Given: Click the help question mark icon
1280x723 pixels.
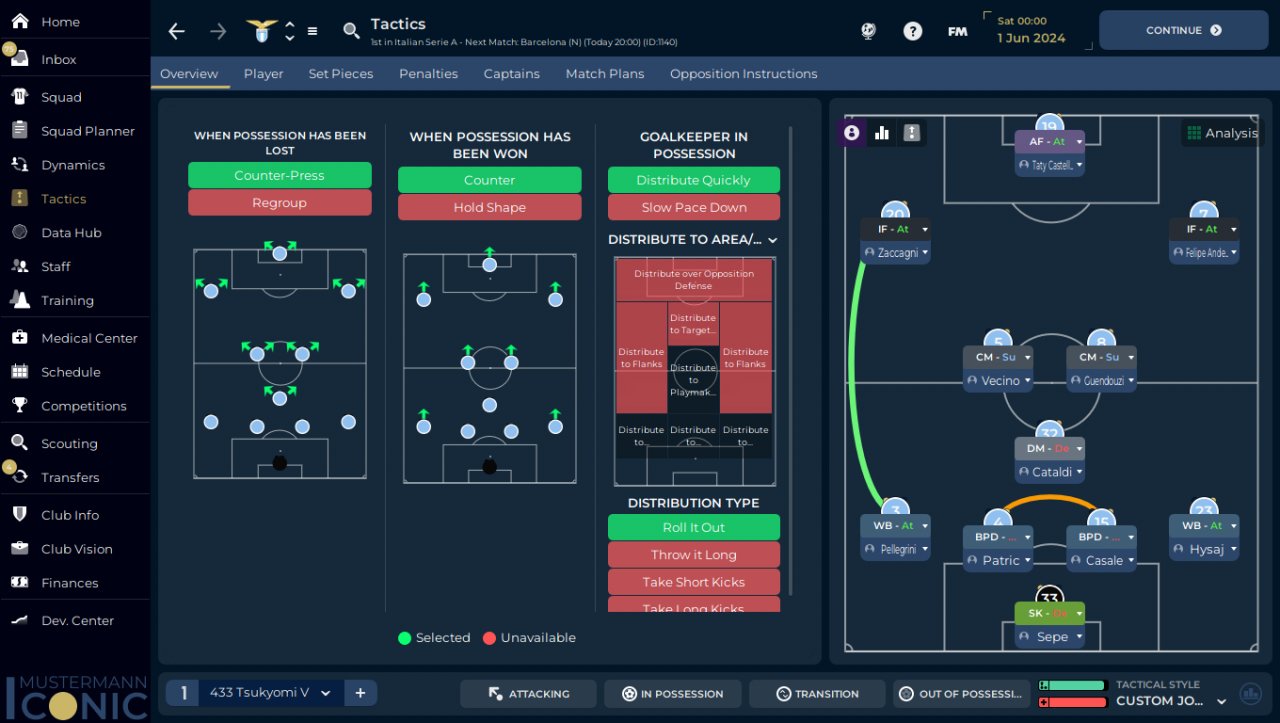Looking at the screenshot, I should coord(912,31).
